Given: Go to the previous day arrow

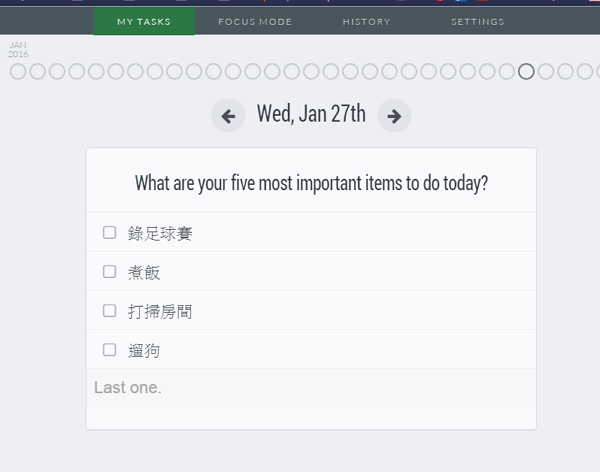Looking at the screenshot, I should 228,116.
